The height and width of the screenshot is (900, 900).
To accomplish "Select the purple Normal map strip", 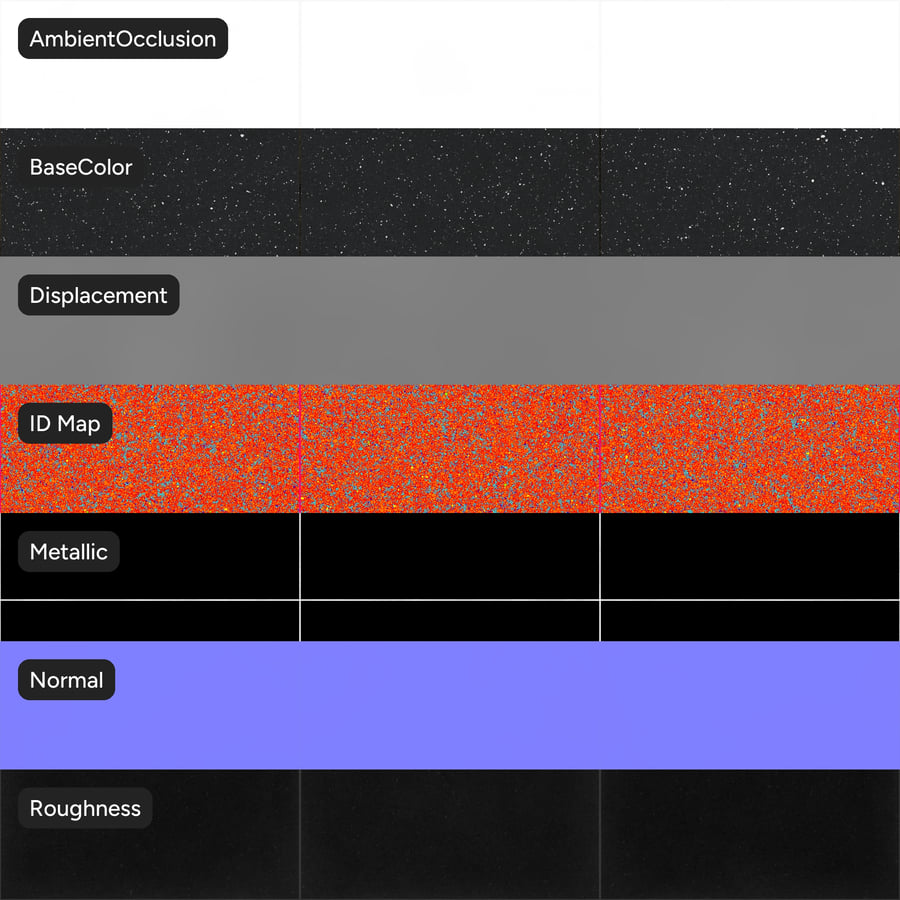I will [x=450, y=705].
